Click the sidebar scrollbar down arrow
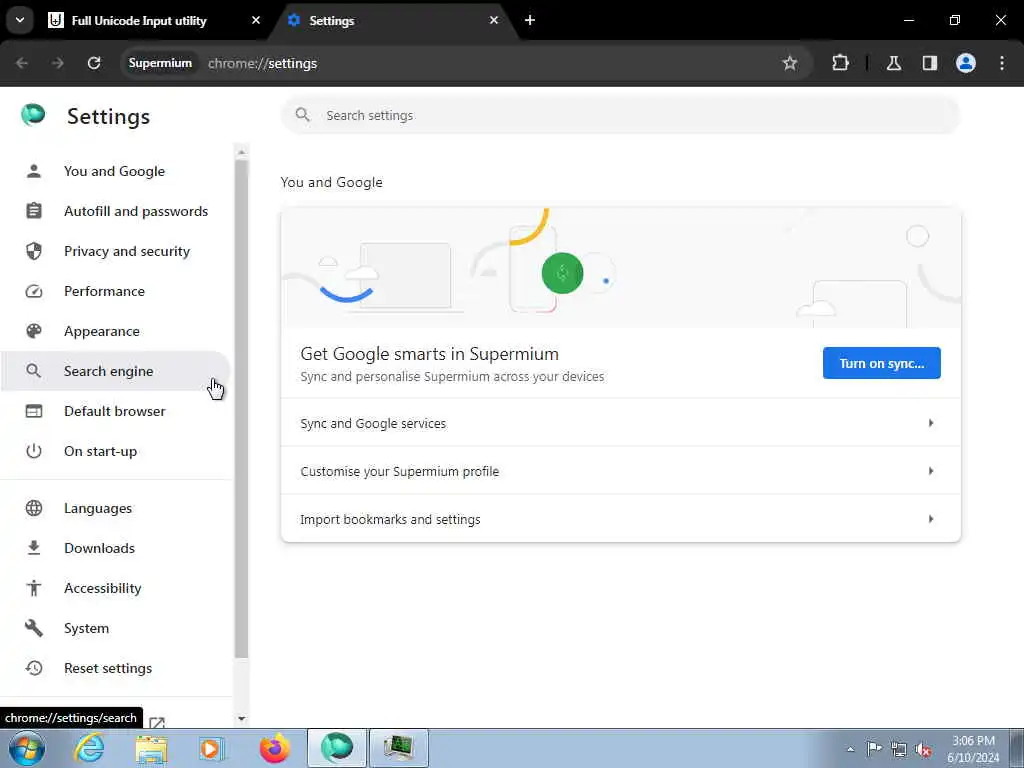The height and width of the screenshot is (768, 1024). 242,718
